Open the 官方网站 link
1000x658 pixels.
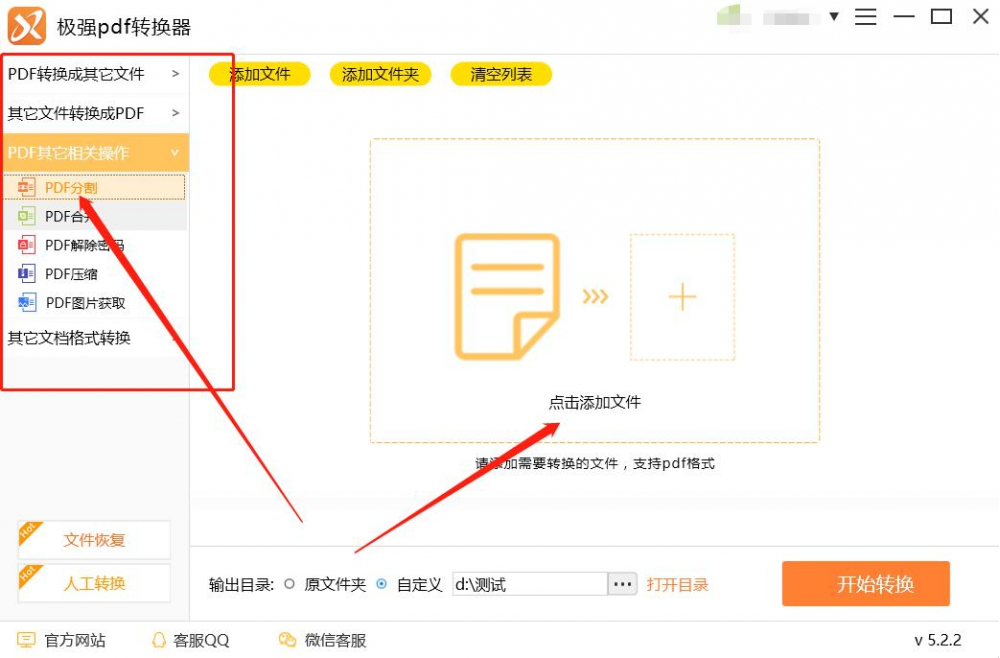point(75,640)
